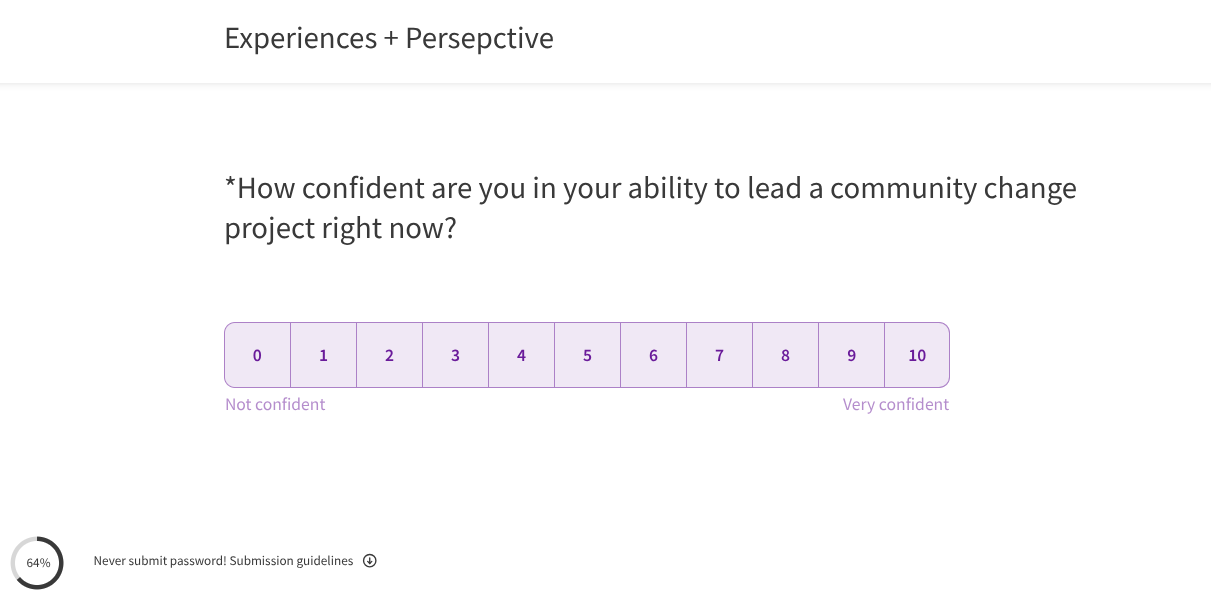This screenshot has width=1211, height=595.
Task: Select rating 0 on the confidence scale
Action: (257, 355)
